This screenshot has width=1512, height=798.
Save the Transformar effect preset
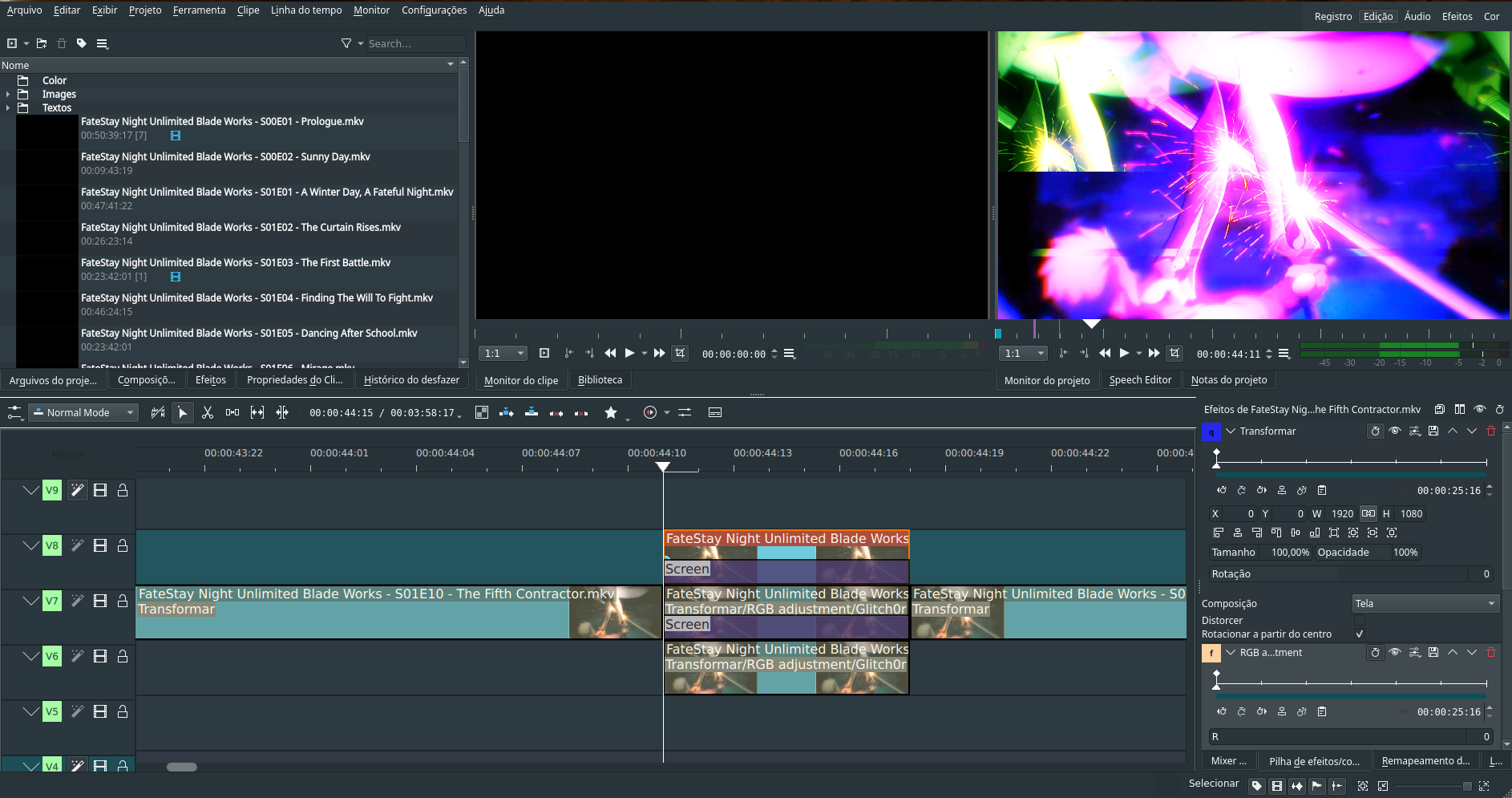coord(1433,431)
